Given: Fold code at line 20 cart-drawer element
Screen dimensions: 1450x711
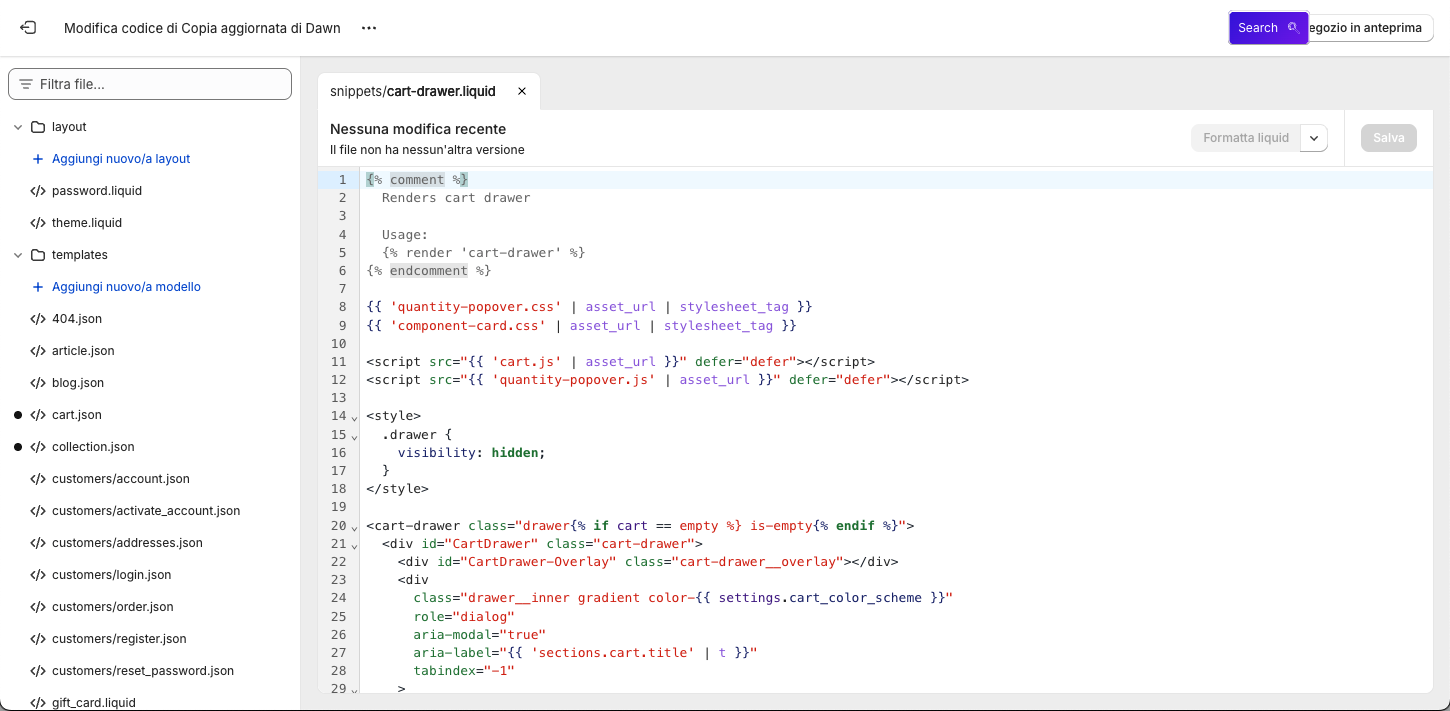Looking at the screenshot, I should 354,527.
